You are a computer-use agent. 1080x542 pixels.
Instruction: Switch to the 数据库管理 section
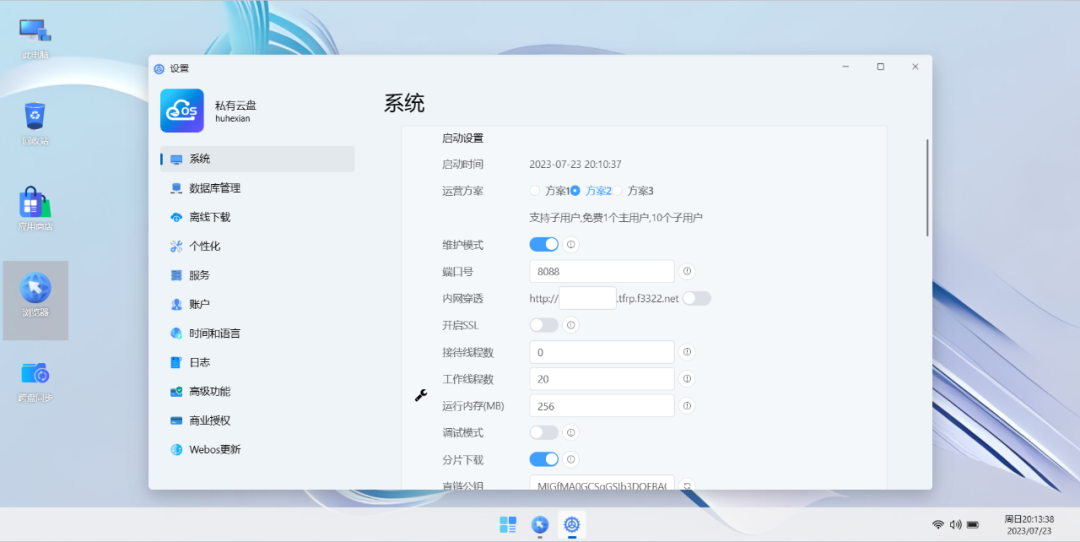(x=214, y=188)
